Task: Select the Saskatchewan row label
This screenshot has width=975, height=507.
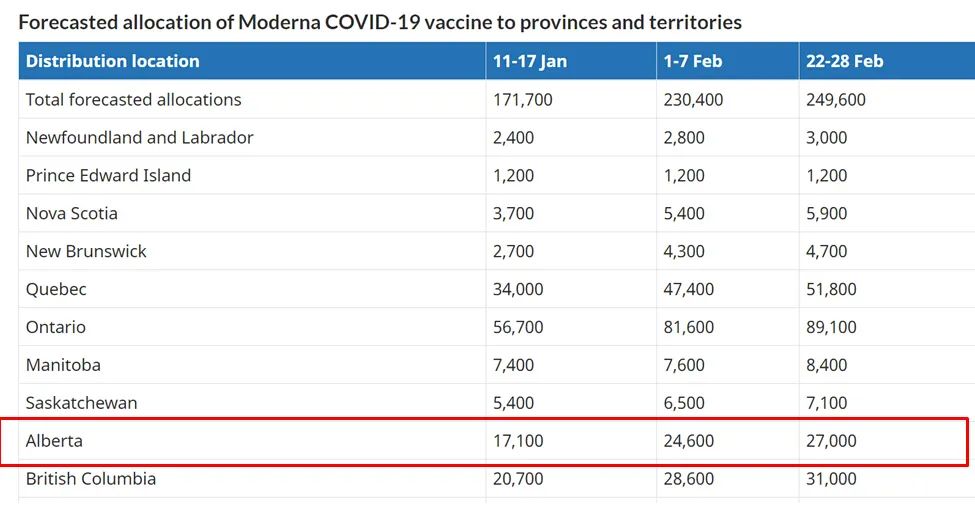Action: (x=81, y=402)
